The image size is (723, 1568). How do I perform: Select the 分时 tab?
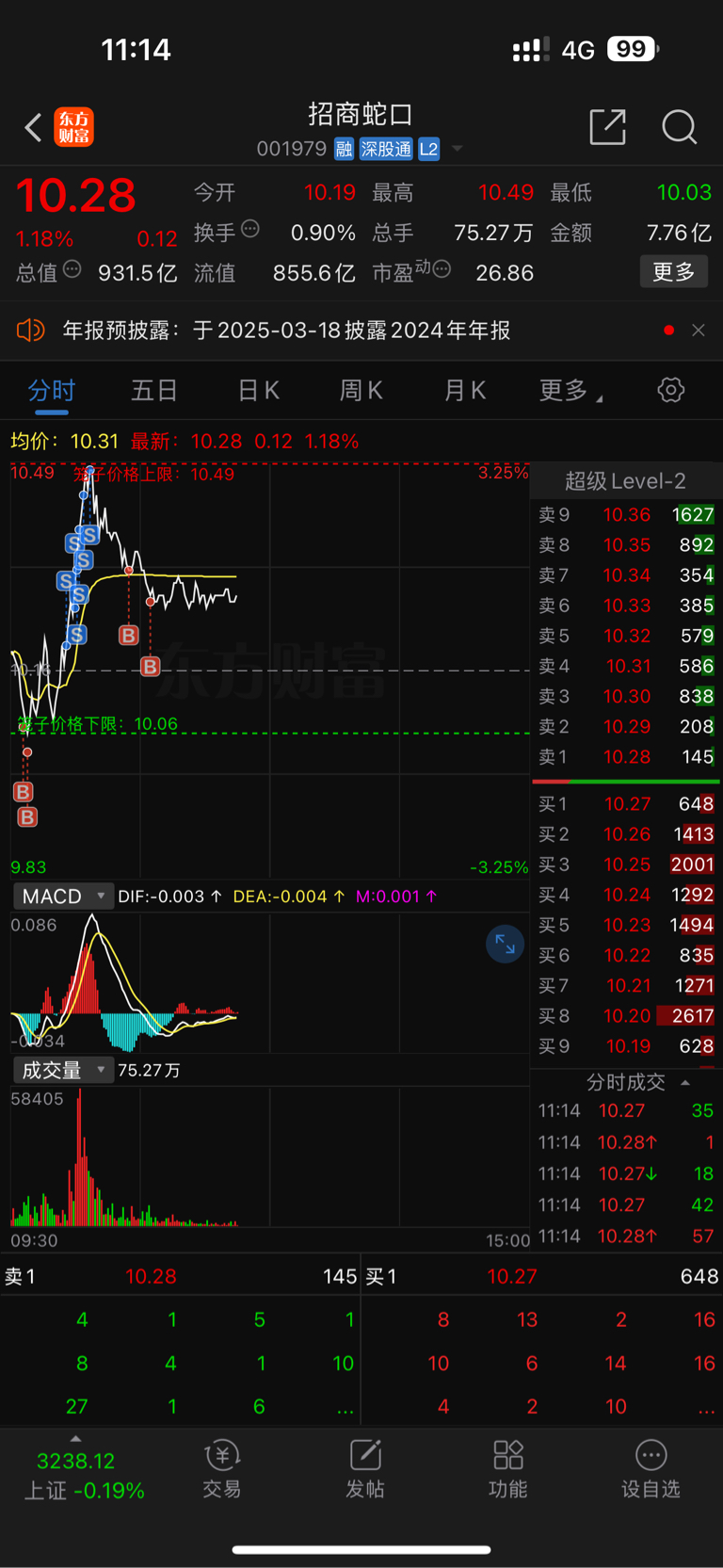click(52, 390)
